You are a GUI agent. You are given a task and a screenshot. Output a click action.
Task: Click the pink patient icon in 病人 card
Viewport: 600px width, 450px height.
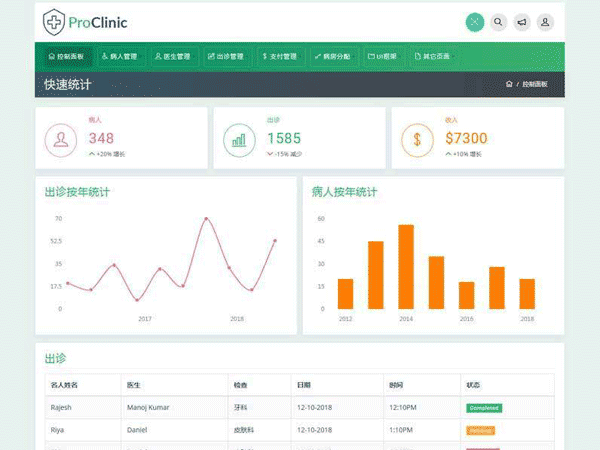tap(62, 139)
